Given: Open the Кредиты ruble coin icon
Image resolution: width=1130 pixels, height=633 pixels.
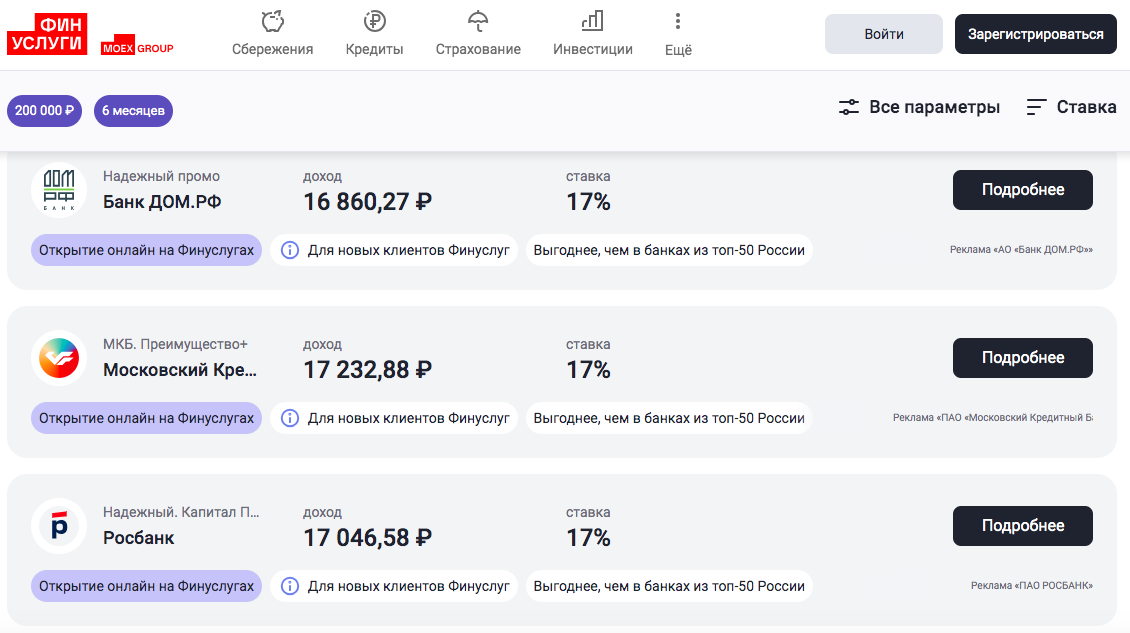Looking at the screenshot, I should pos(374,22).
